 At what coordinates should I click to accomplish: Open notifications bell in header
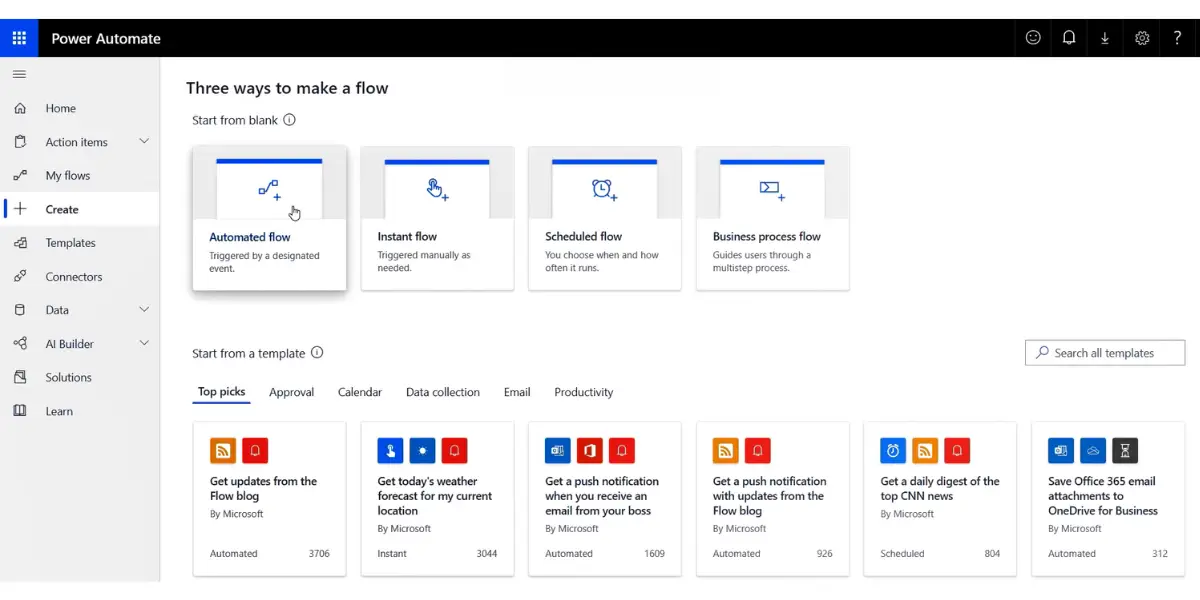1069,38
